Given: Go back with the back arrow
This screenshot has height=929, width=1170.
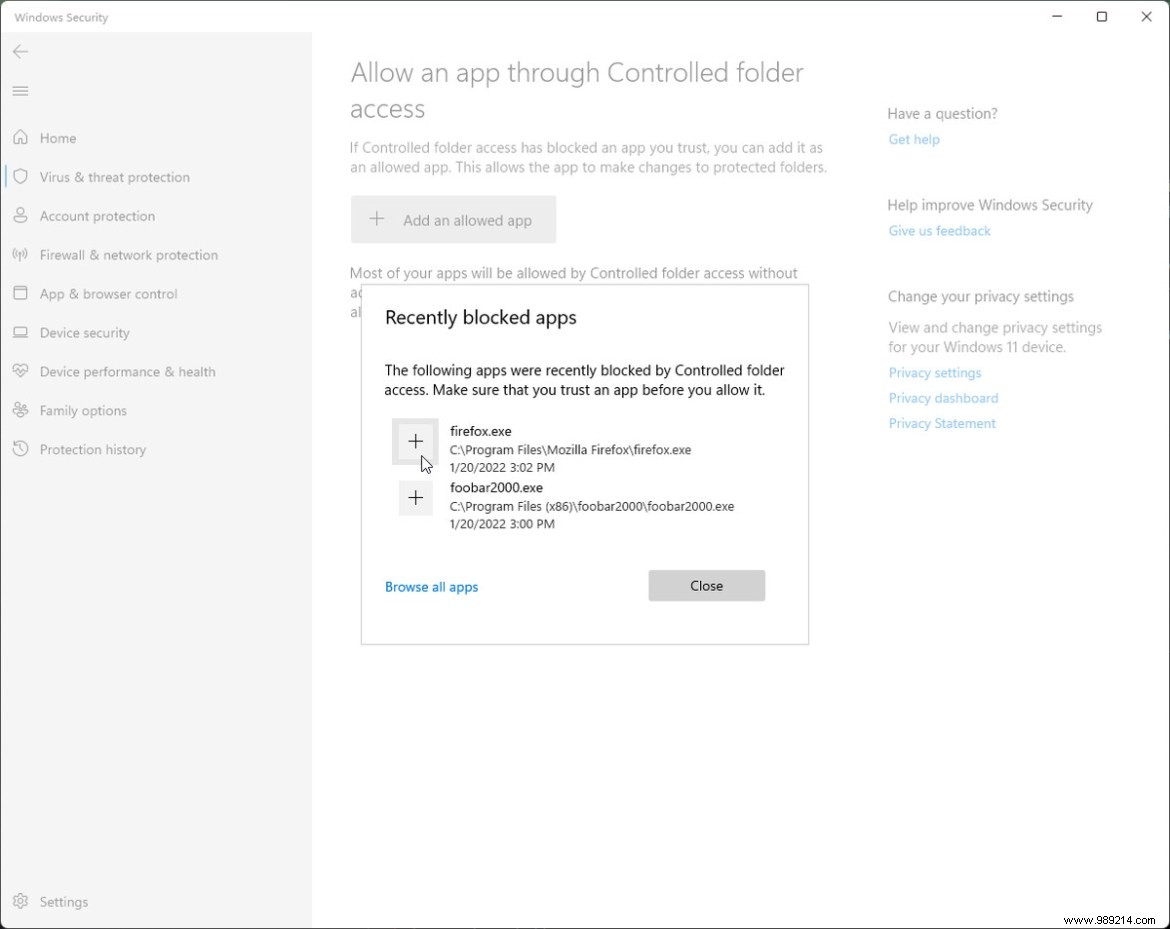Looking at the screenshot, I should [20, 51].
